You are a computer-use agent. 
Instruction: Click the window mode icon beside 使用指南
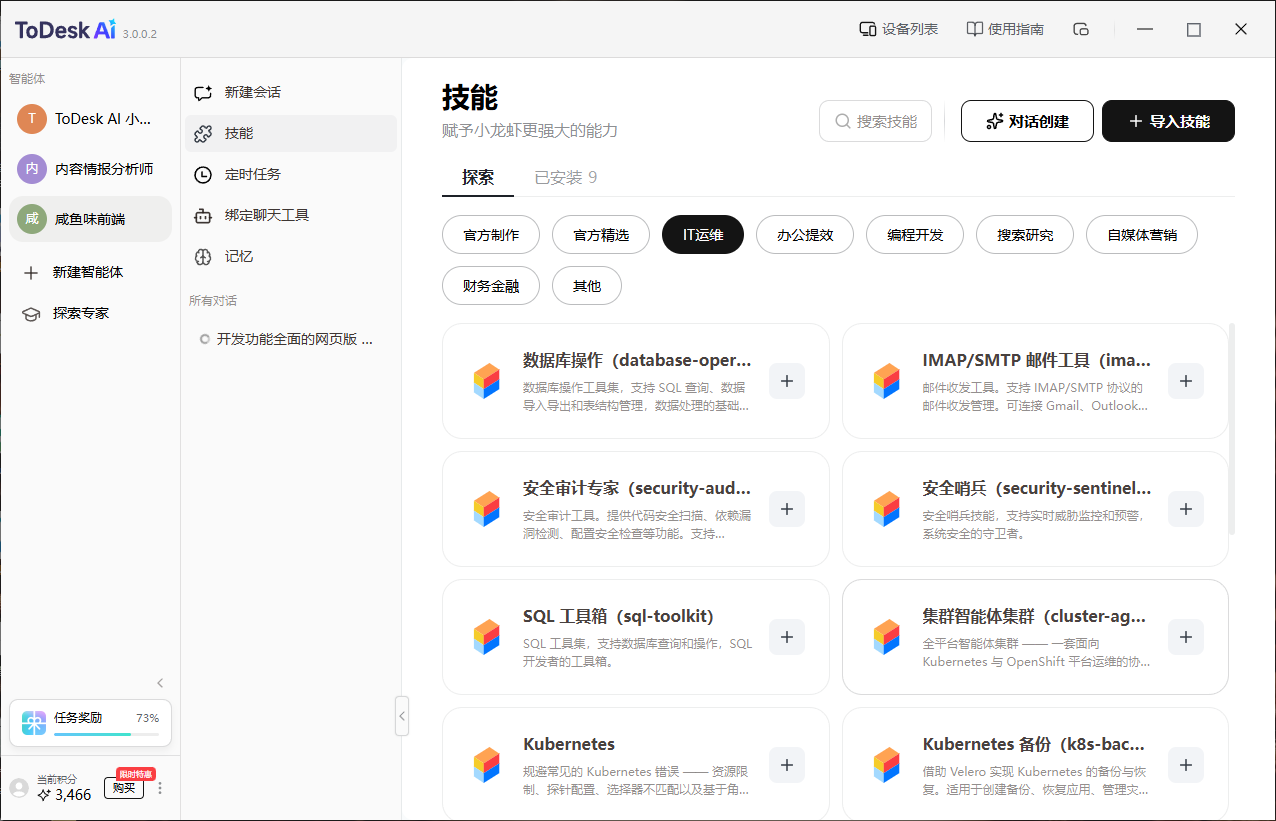tap(1081, 29)
